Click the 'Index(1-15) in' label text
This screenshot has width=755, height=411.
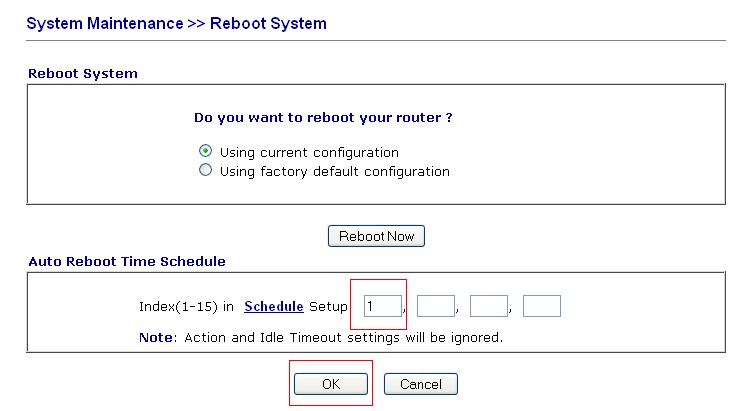187,306
